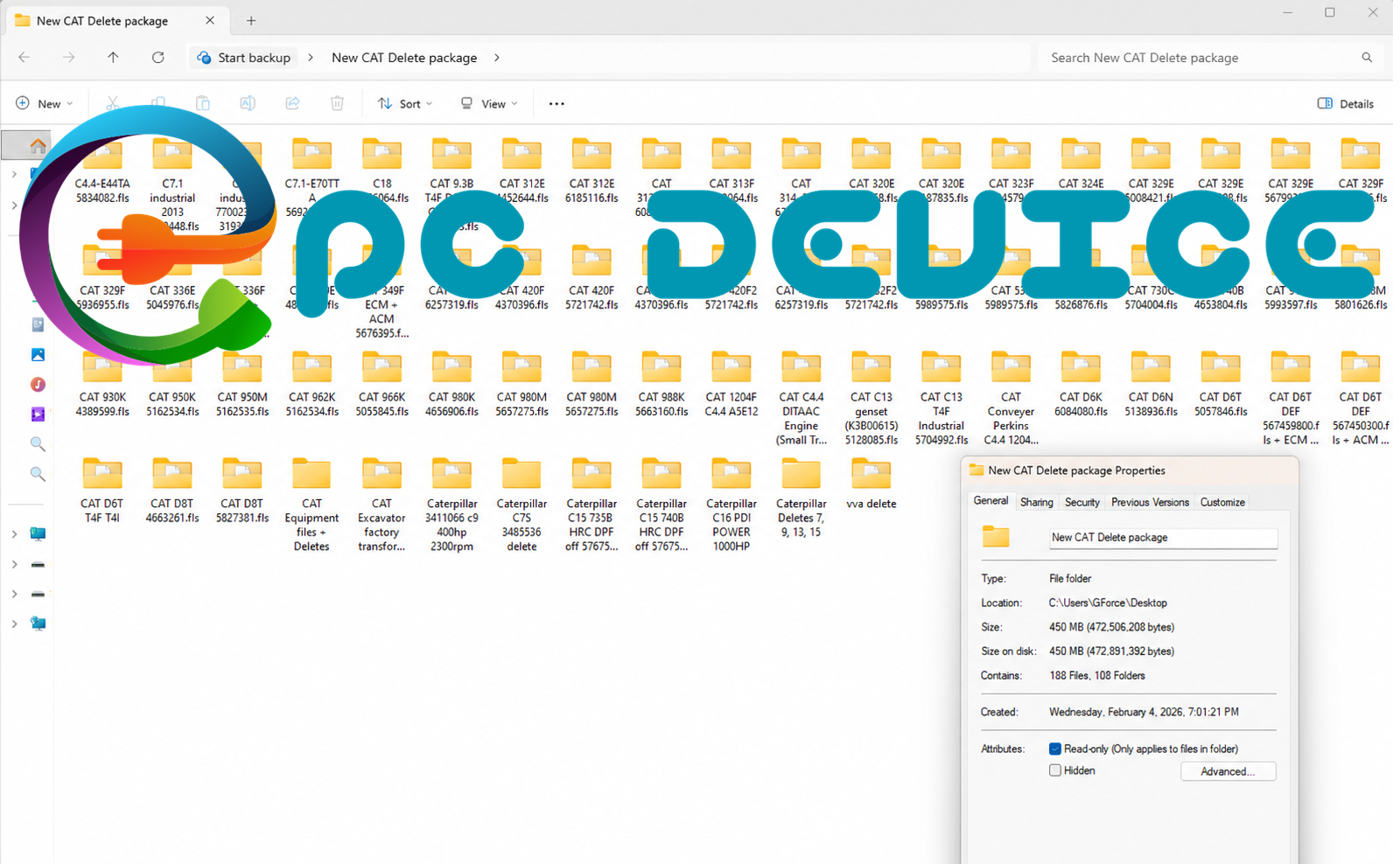Switch to the General tab
1400x864 pixels.
[990, 501]
